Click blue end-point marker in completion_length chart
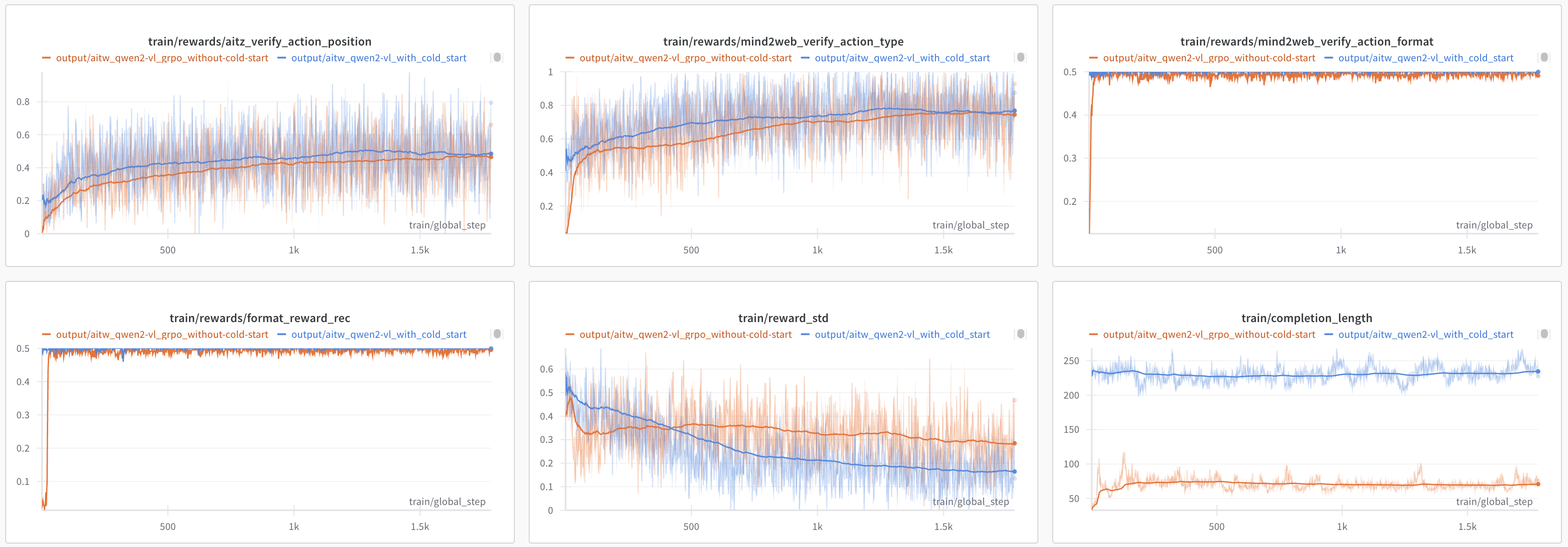The width and height of the screenshot is (1568, 547). [1538, 371]
